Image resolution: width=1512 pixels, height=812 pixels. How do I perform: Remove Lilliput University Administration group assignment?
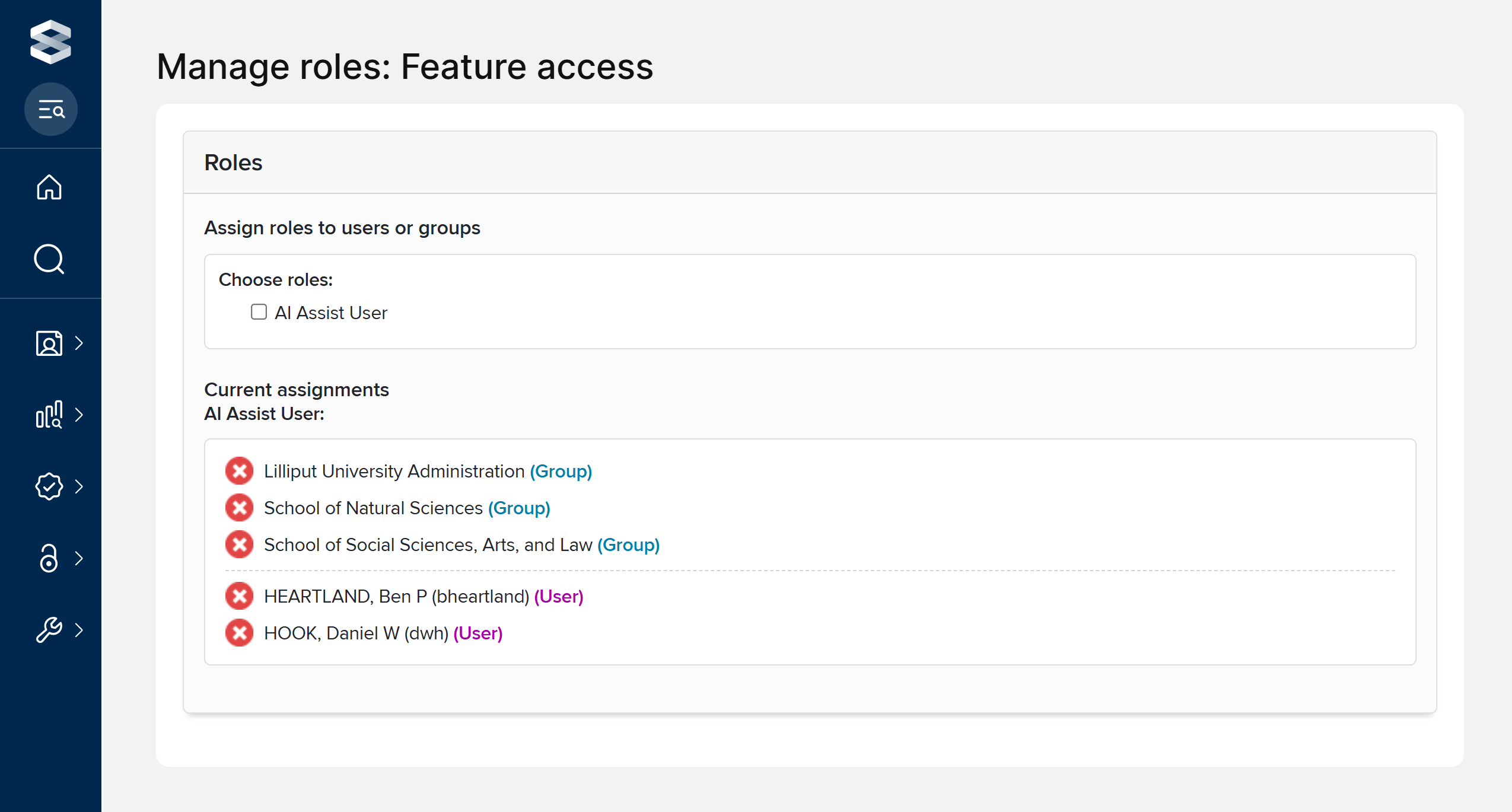coord(239,471)
